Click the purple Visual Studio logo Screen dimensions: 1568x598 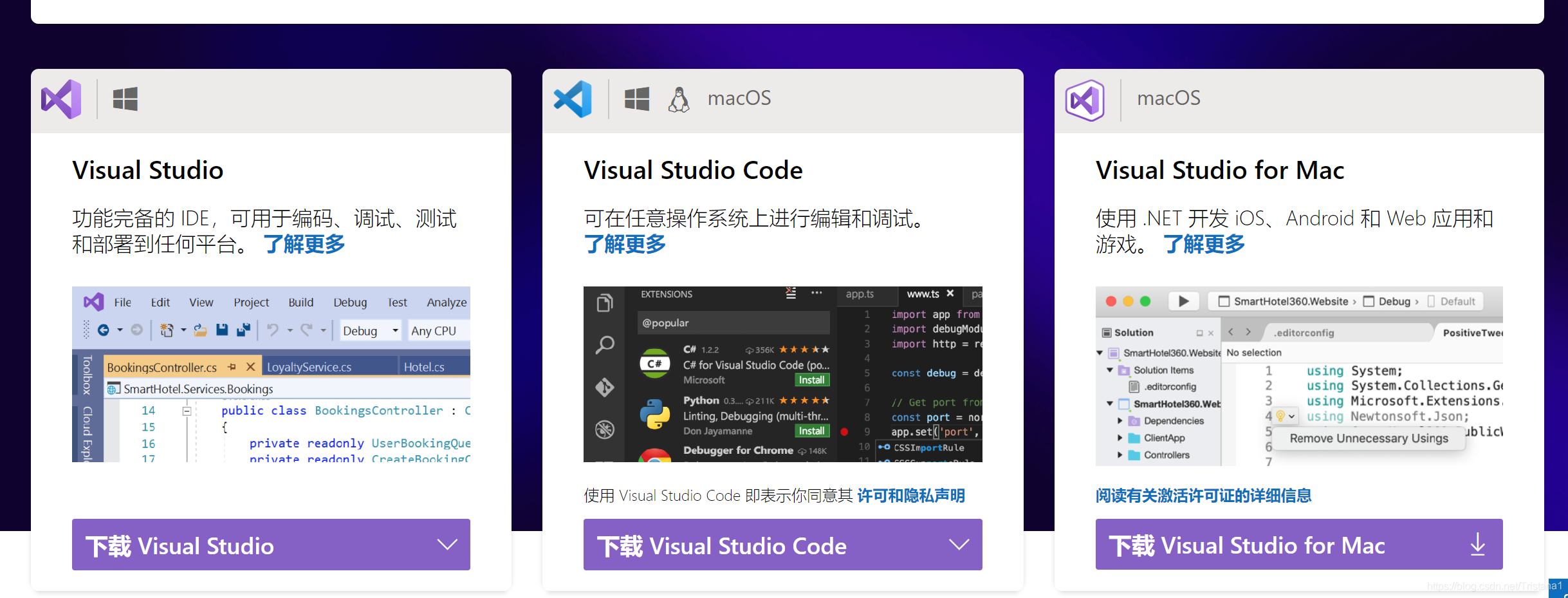coord(61,99)
